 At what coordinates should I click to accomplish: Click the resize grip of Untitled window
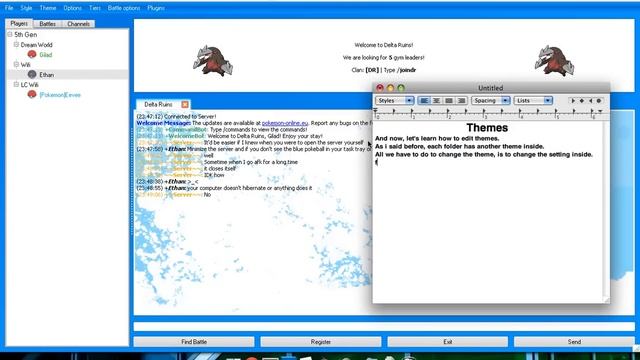pyautogui.click(x=606, y=300)
